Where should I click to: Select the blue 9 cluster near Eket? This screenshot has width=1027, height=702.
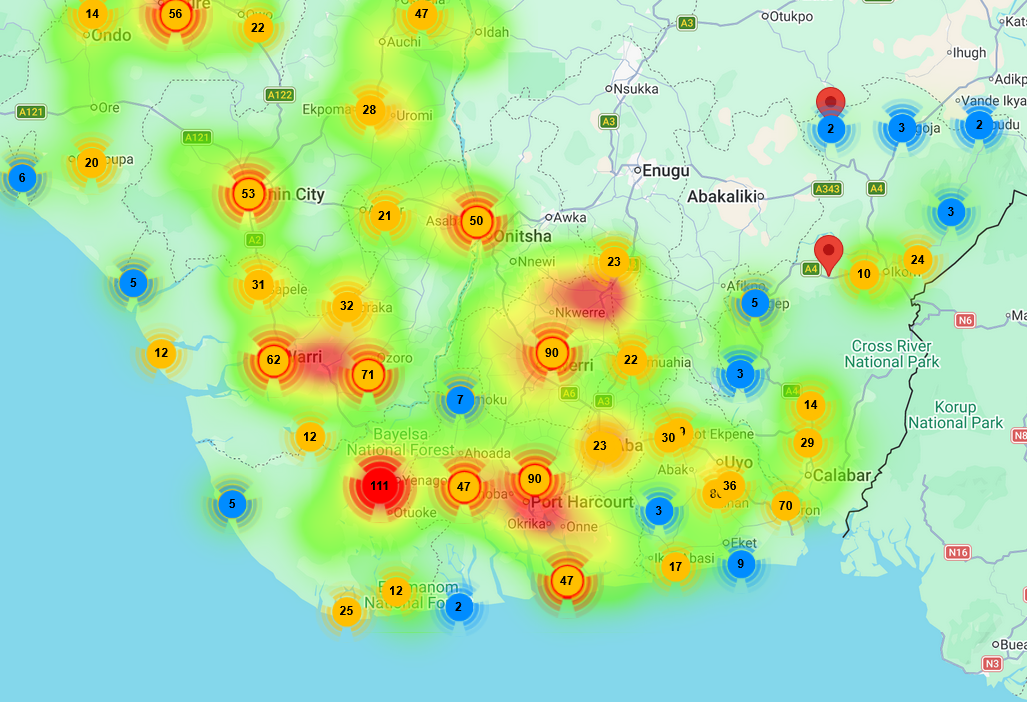tap(741, 564)
